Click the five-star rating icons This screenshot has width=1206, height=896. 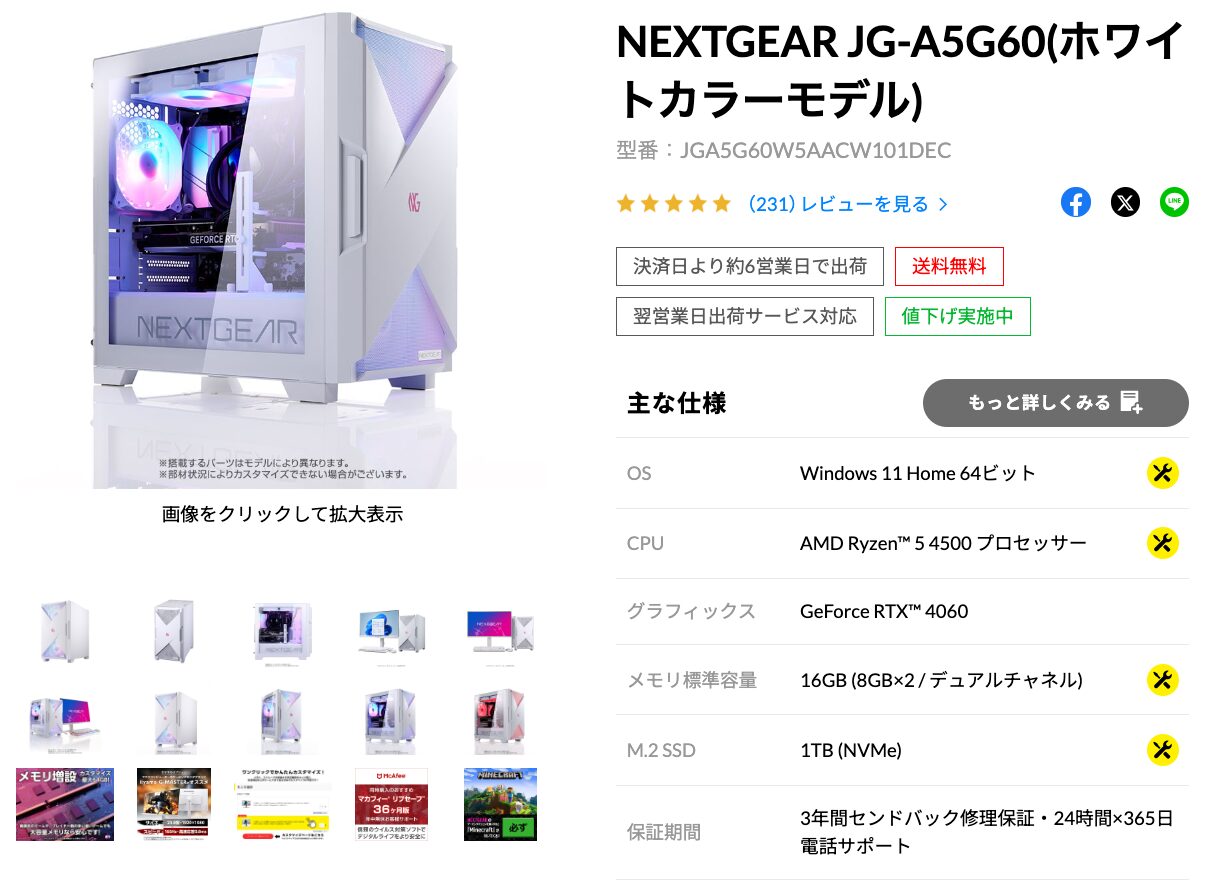[674, 204]
